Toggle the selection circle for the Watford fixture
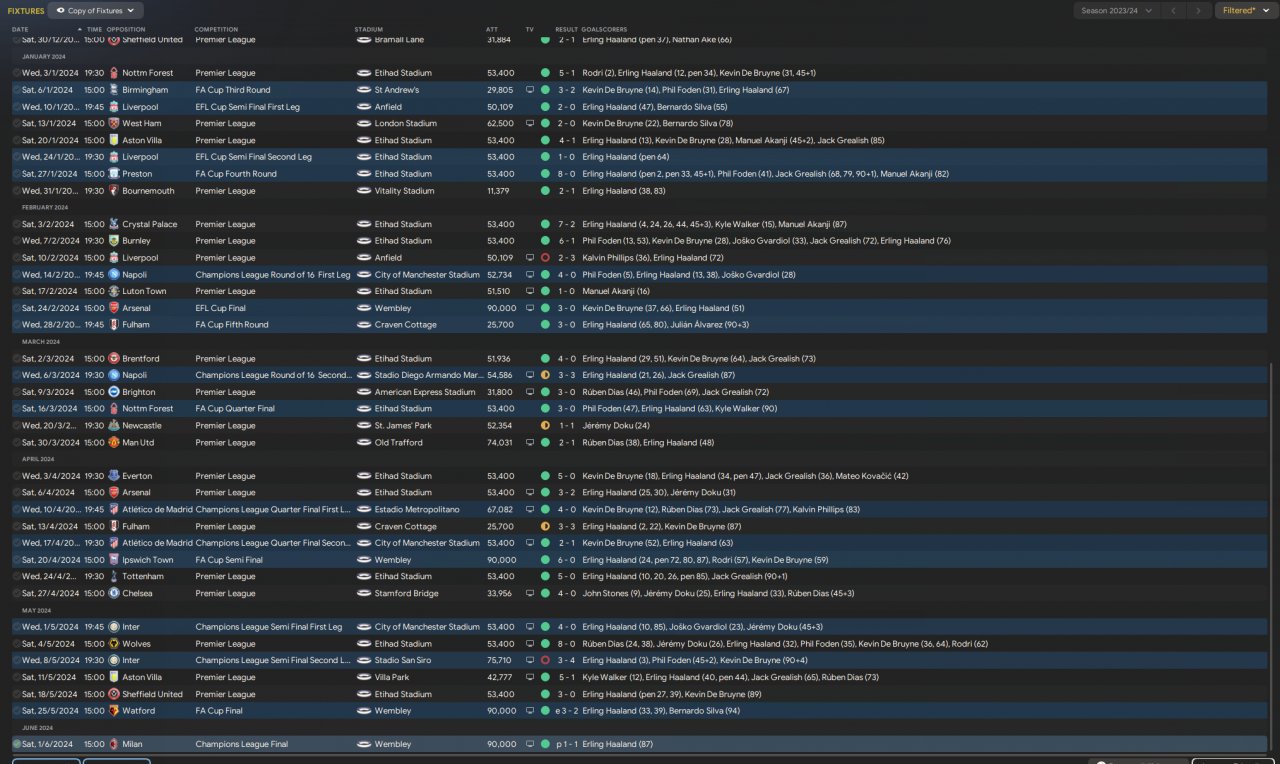The image size is (1280, 764). click(x=17, y=711)
